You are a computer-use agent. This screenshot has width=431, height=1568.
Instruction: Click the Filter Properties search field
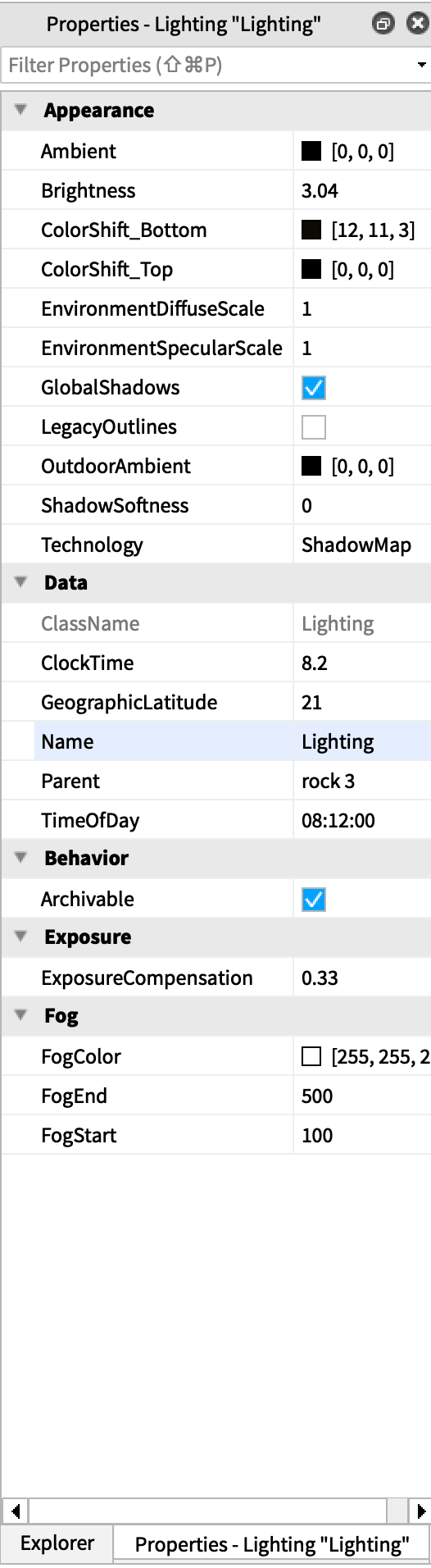(206, 66)
